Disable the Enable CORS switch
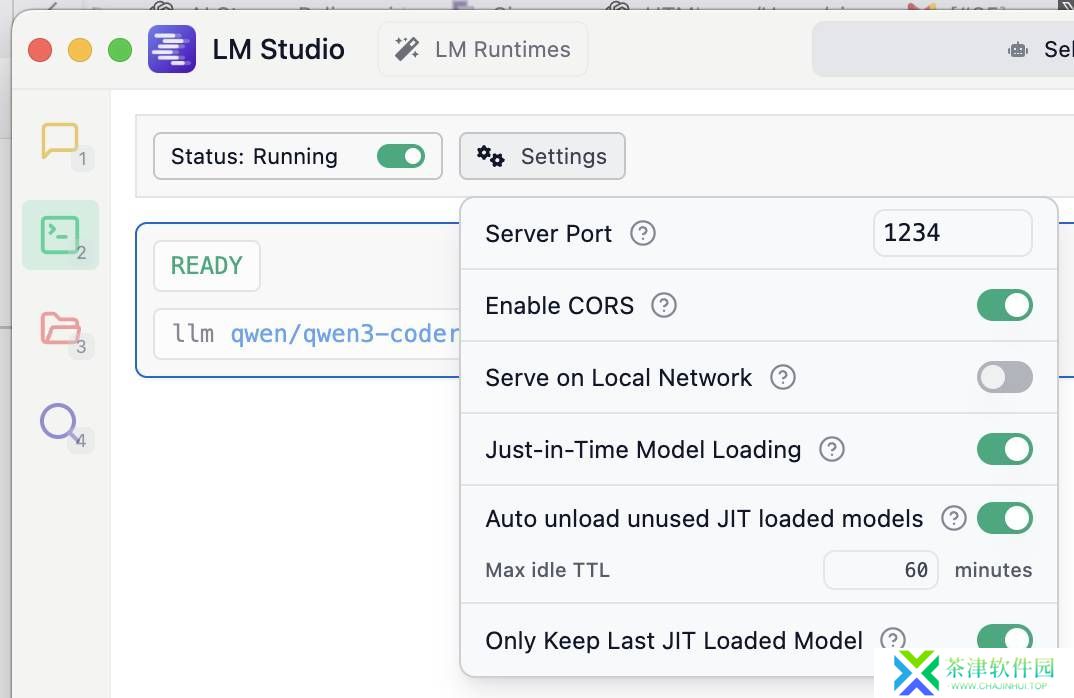1074x698 pixels. 1005,306
